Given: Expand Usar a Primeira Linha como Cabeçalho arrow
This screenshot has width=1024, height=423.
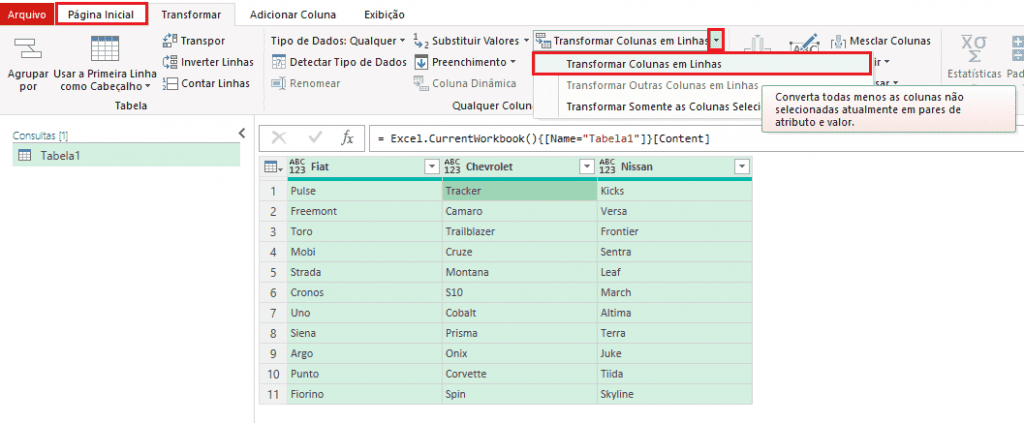Looking at the screenshot, I should (x=147, y=86).
